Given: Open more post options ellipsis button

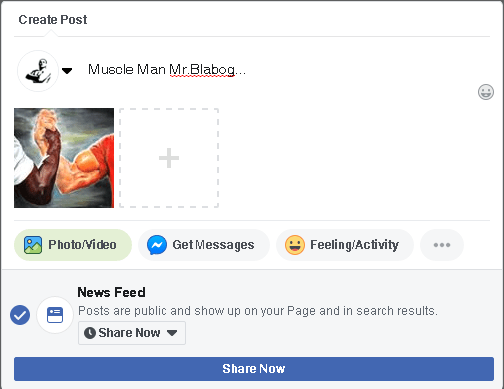Looking at the screenshot, I should (x=442, y=245).
